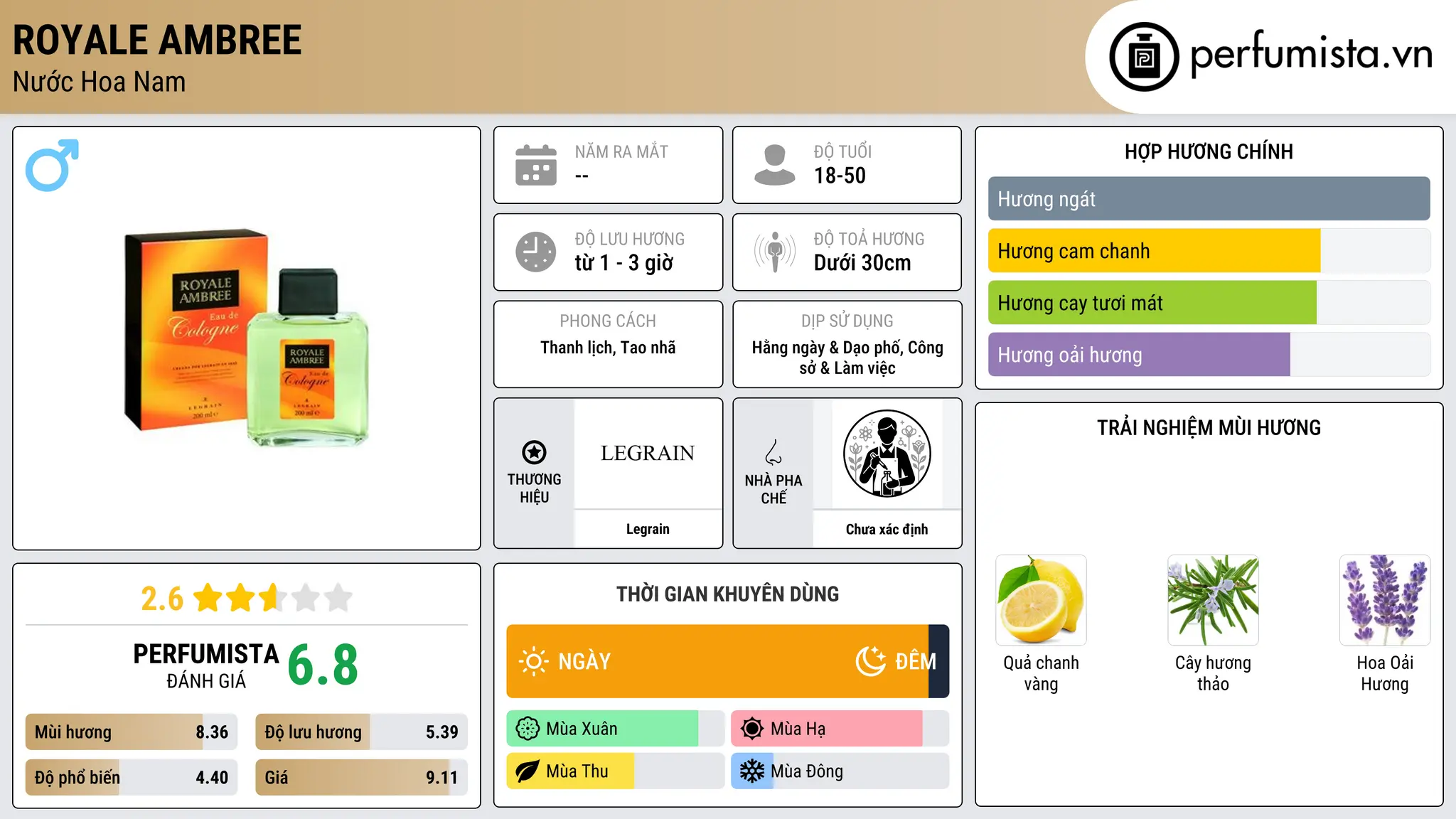Image resolution: width=1456 pixels, height=819 pixels.
Task: Click the Độ phổ biến 4.40 score bar
Action: pos(132,777)
